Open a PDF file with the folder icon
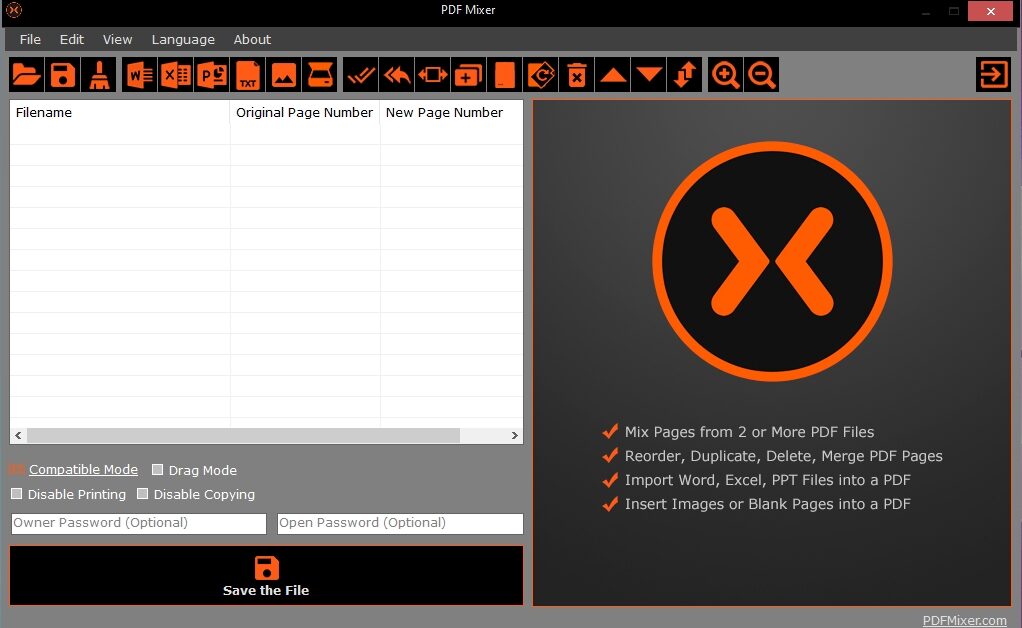This screenshot has width=1022, height=628. click(x=25, y=74)
